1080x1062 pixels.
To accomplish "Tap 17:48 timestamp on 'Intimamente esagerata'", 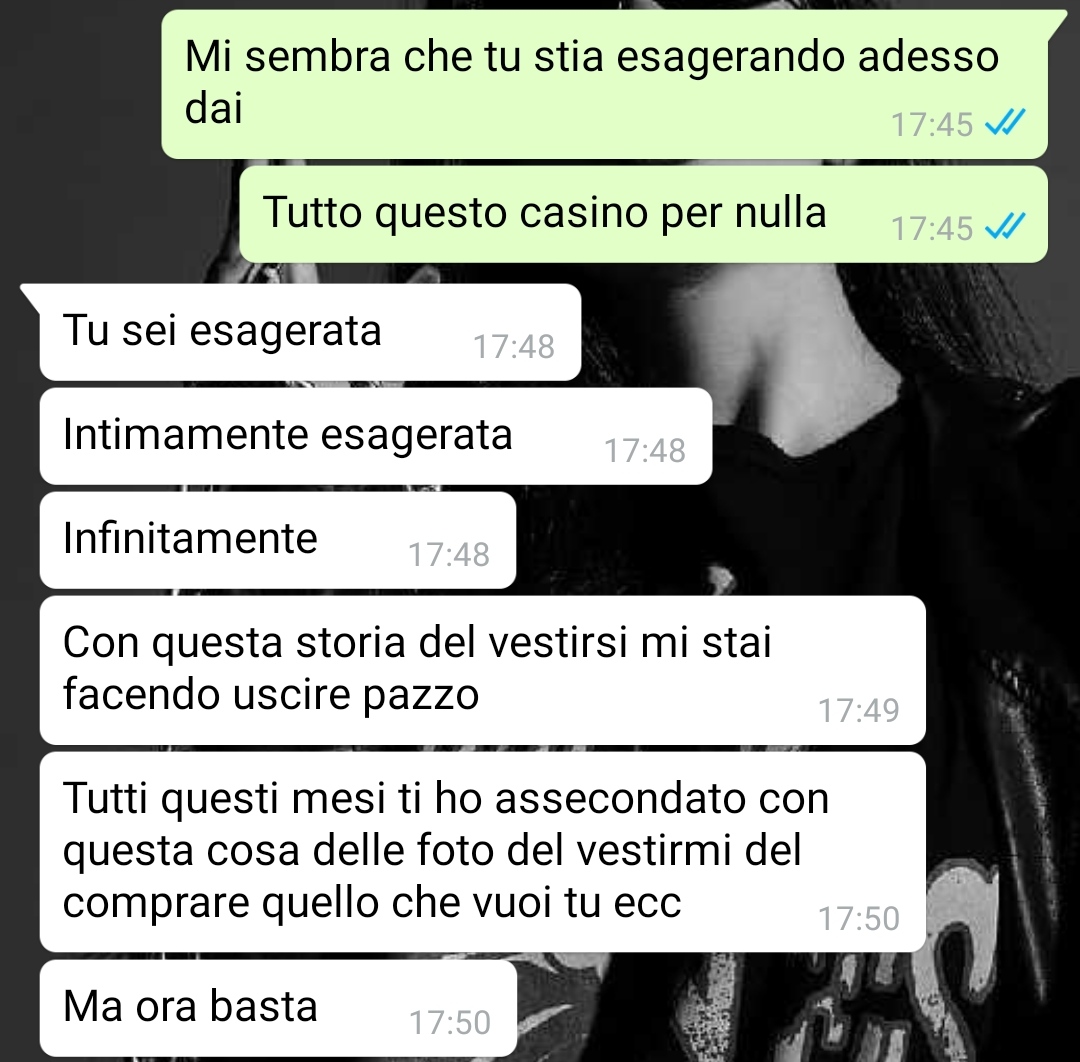I will 645,450.
